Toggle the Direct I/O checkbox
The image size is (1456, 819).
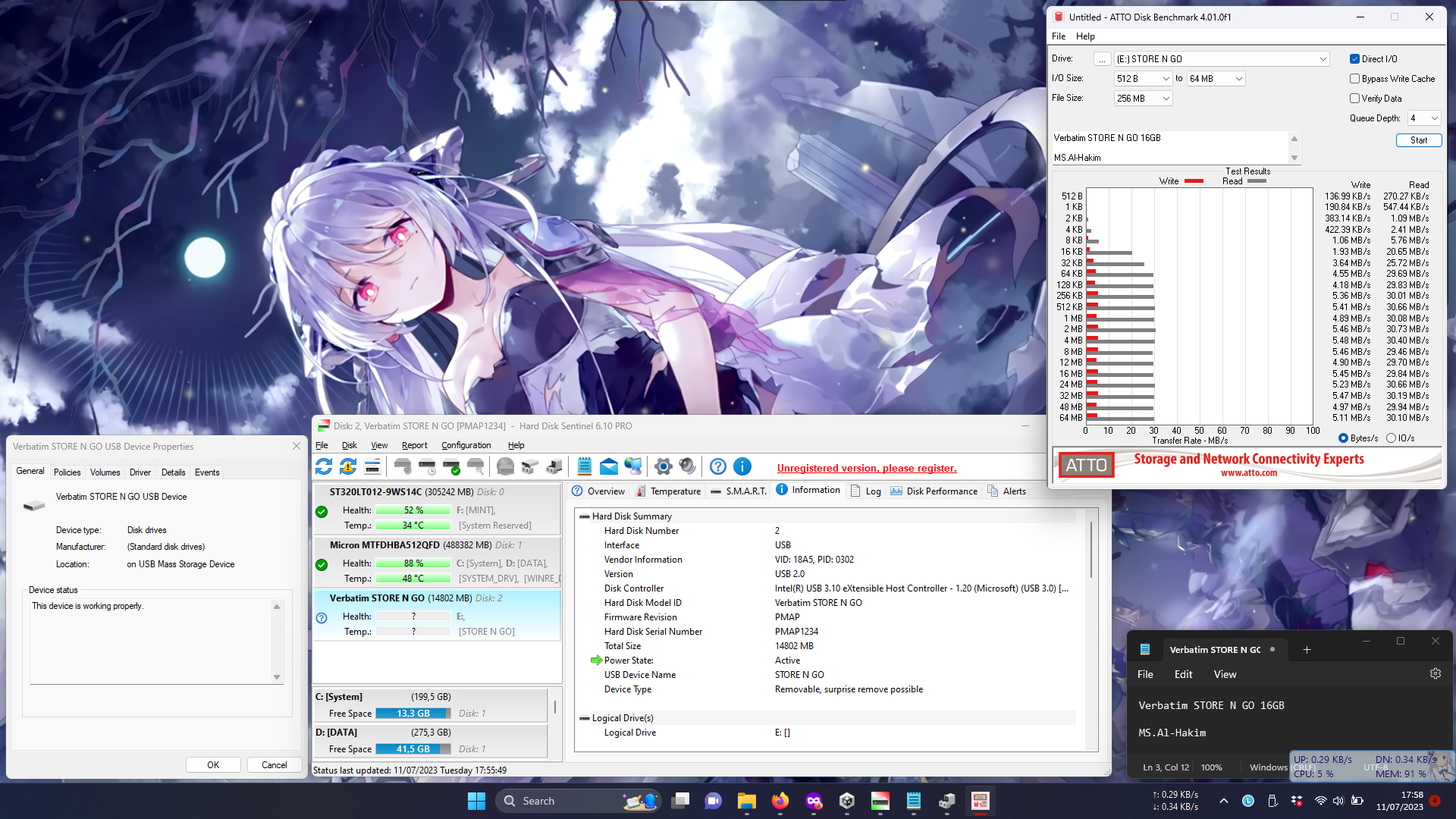point(1354,59)
